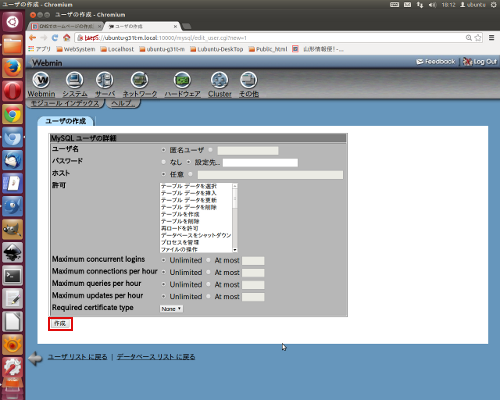The height and width of the screenshot is (400, 500).
Task: Switch to the first browser tab
Action: tap(67, 26)
